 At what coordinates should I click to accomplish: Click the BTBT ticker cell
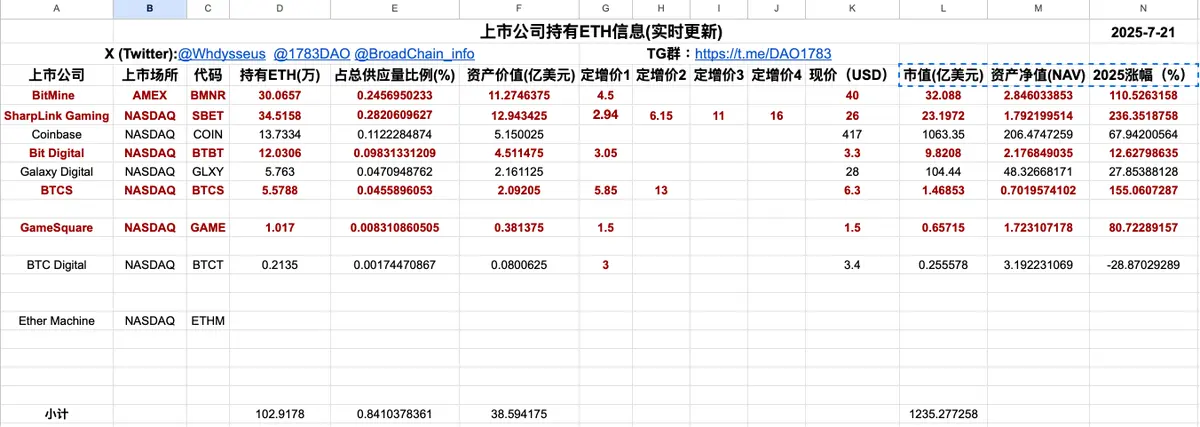[208, 153]
